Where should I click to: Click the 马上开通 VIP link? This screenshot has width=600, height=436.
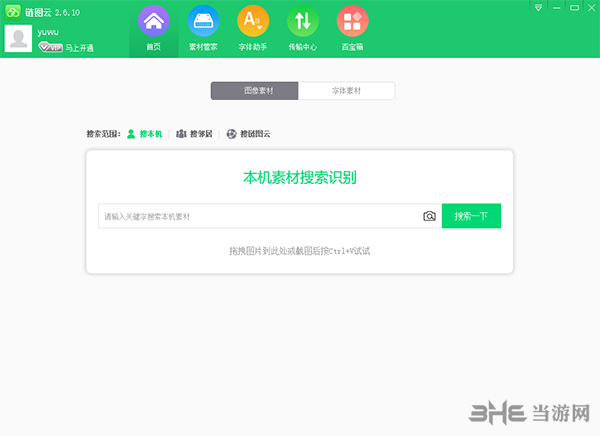click(79, 48)
